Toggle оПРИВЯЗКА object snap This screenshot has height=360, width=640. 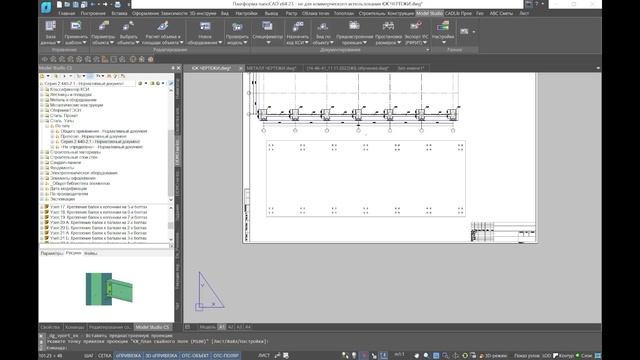[128, 356]
